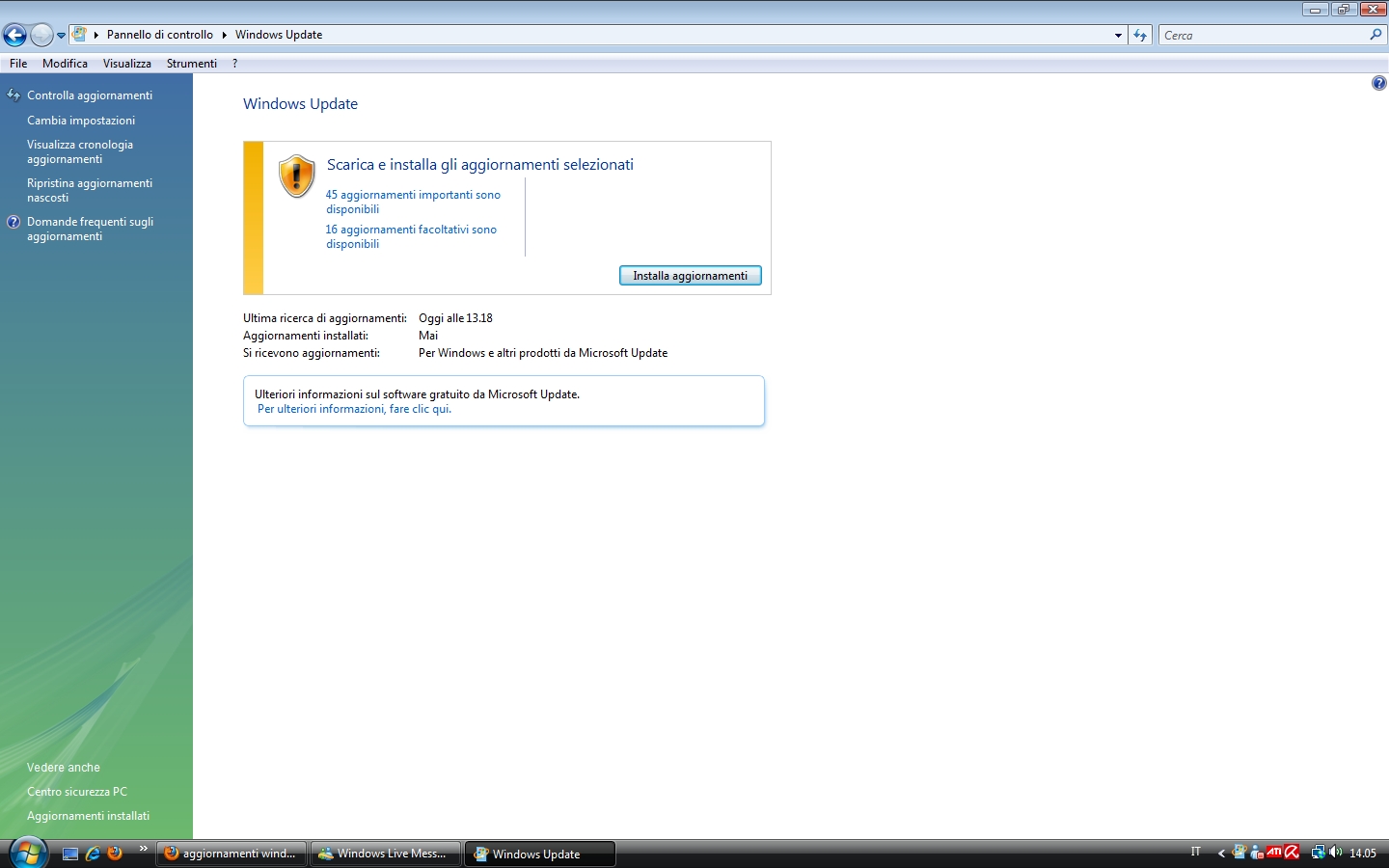Expand hidden Quick Launch items chevron

coord(143,849)
